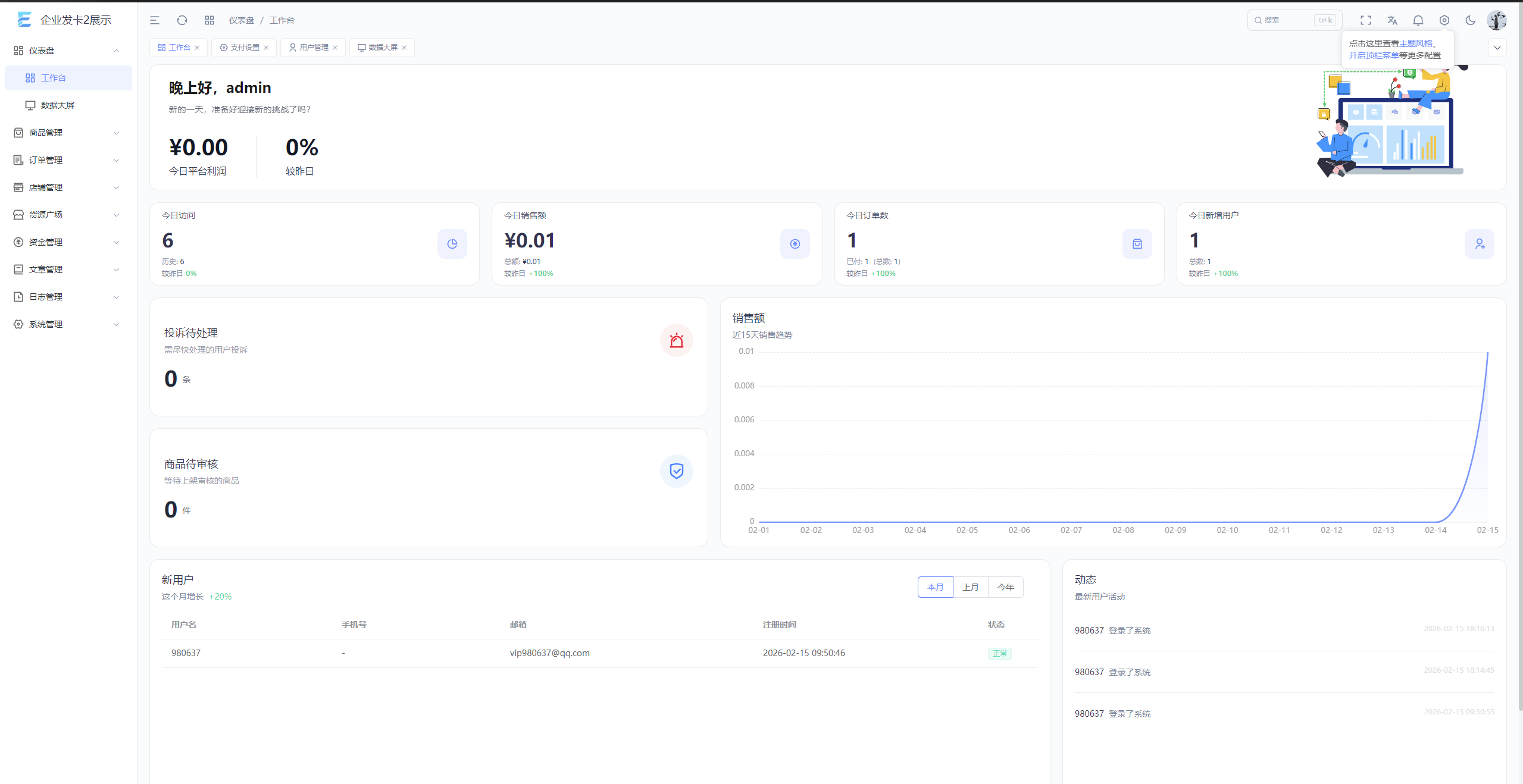This screenshot has height=784, width=1523.
Task: Select the 今年 period option
Action: tap(1006, 587)
